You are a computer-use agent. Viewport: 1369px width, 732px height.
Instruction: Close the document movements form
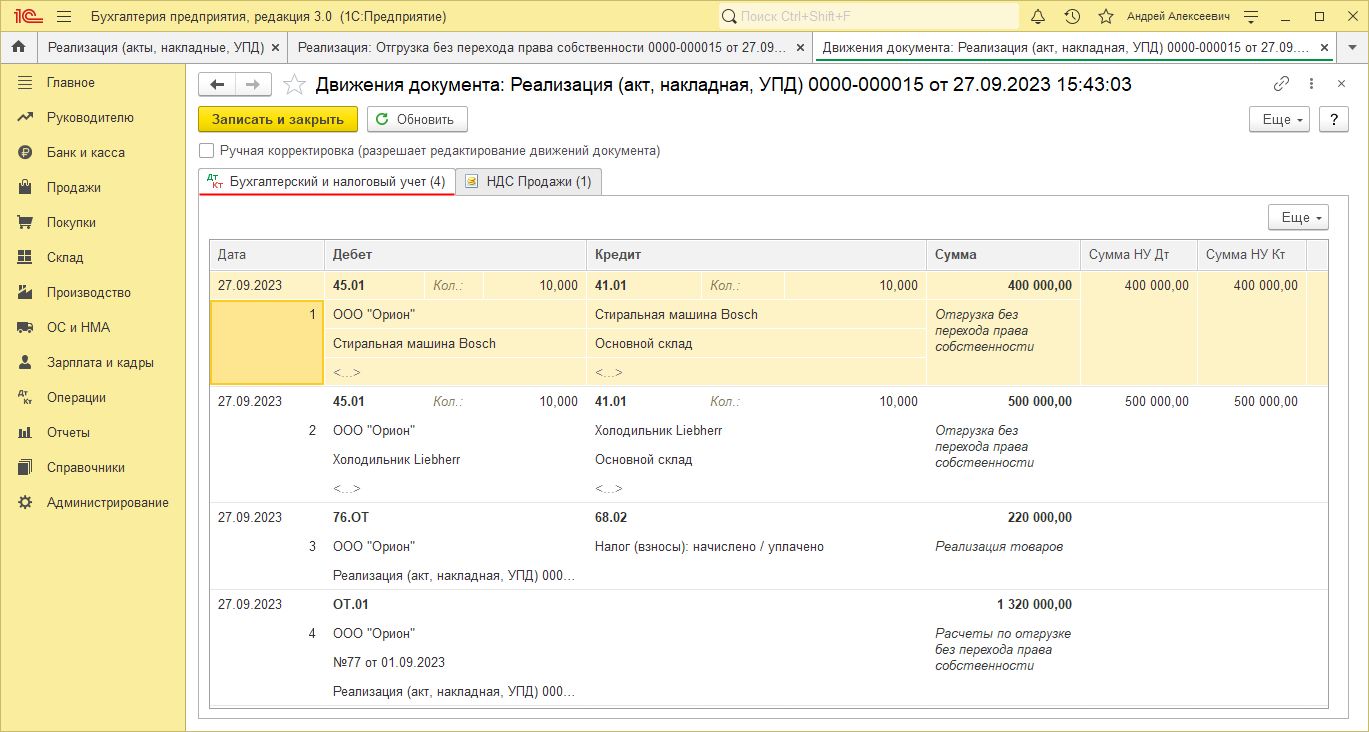click(x=1341, y=85)
